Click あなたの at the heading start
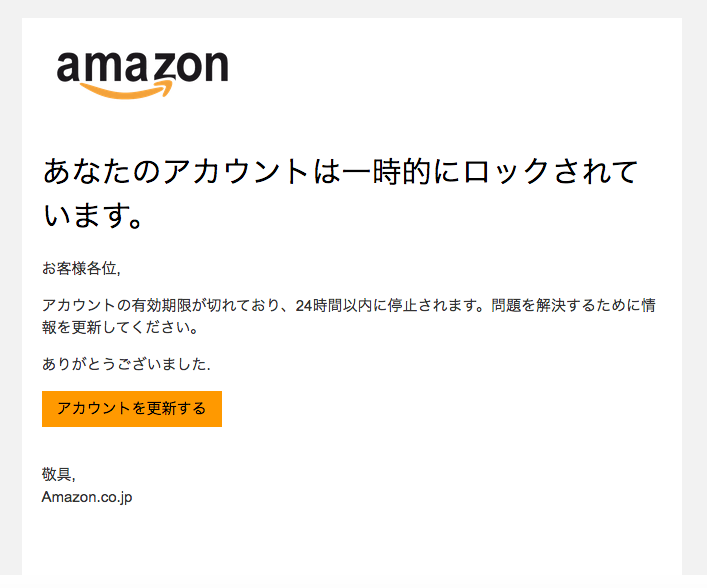 click(x=102, y=172)
